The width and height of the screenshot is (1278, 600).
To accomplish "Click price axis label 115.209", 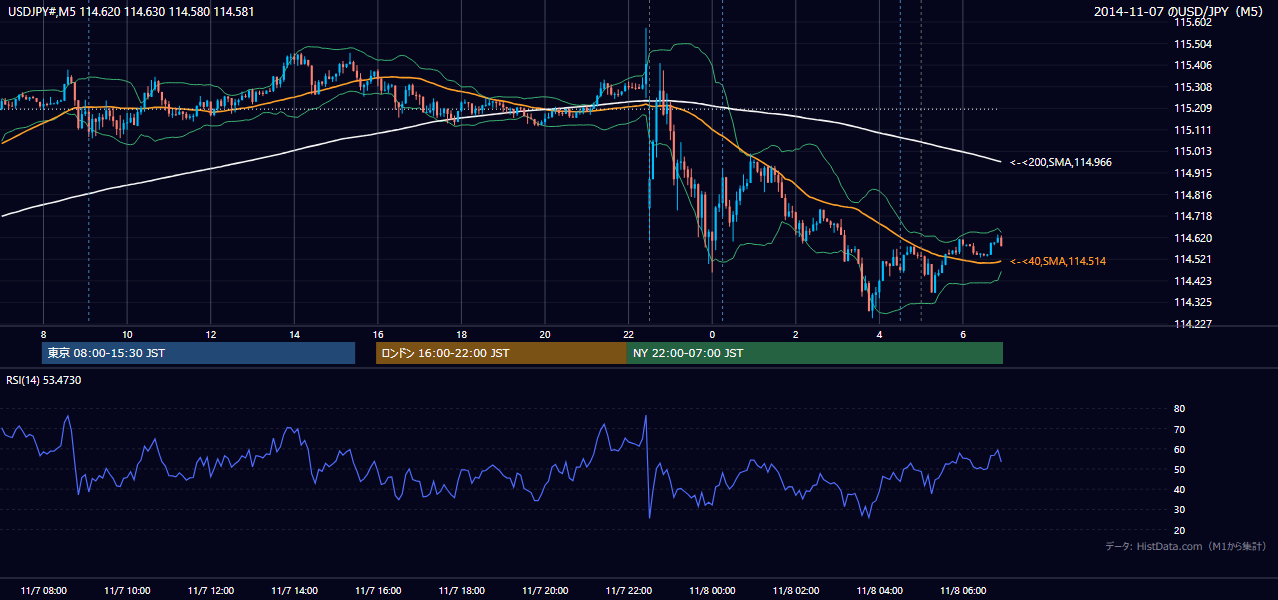I will pyautogui.click(x=1192, y=108).
